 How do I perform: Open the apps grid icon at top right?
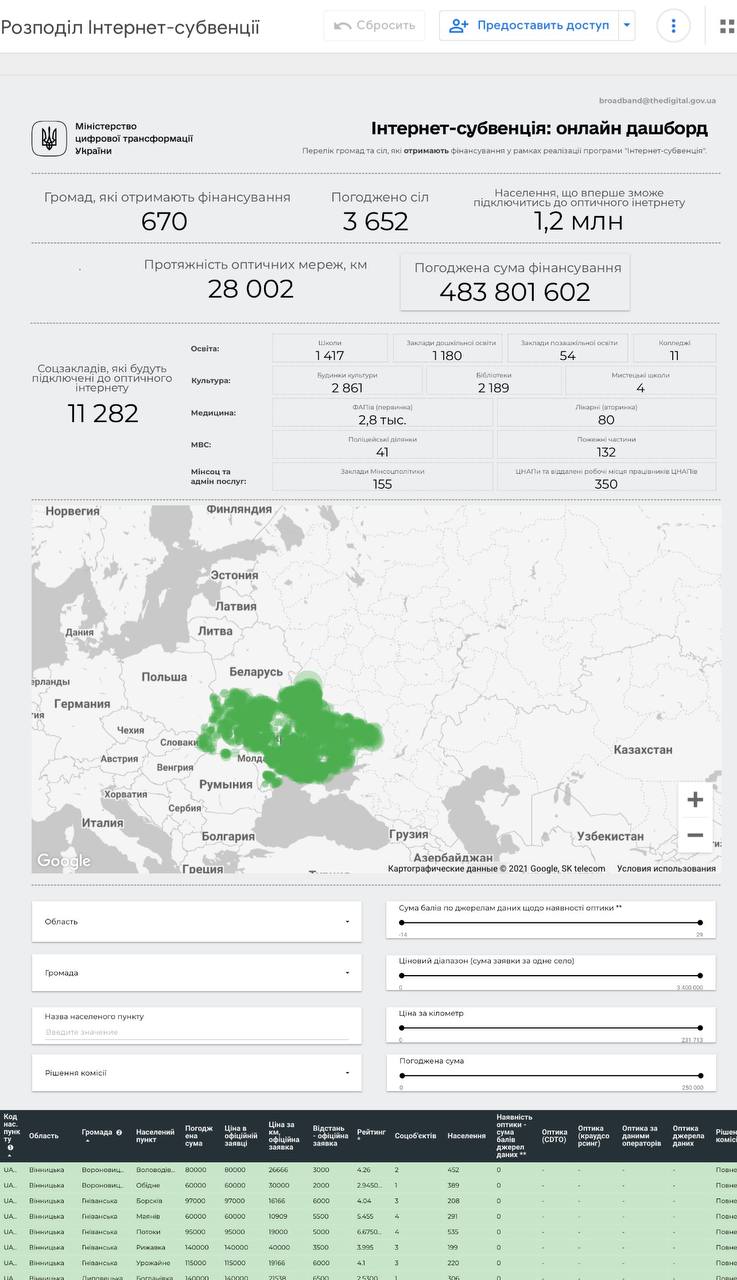pos(727,26)
